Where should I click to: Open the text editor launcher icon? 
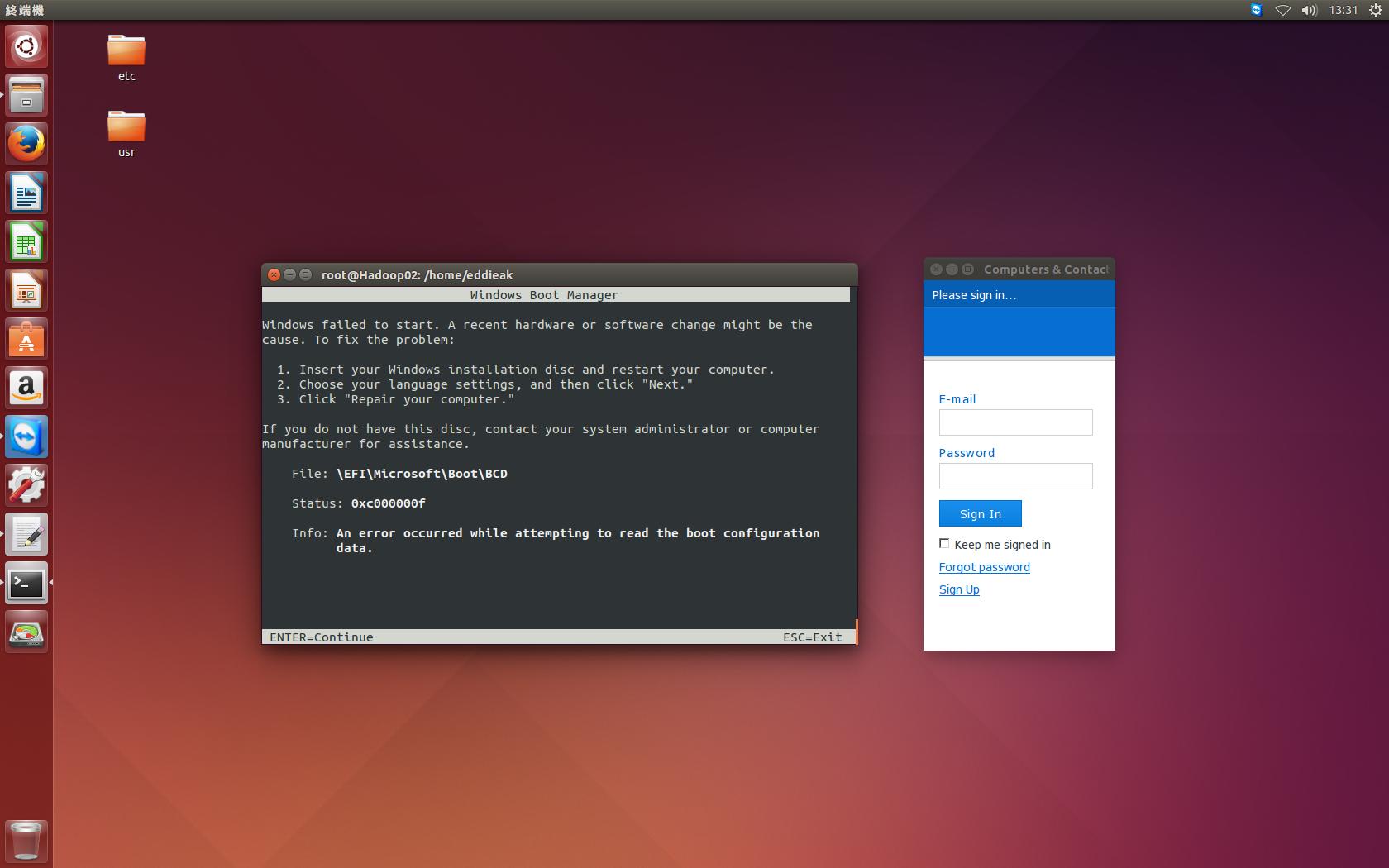point(26,534)
